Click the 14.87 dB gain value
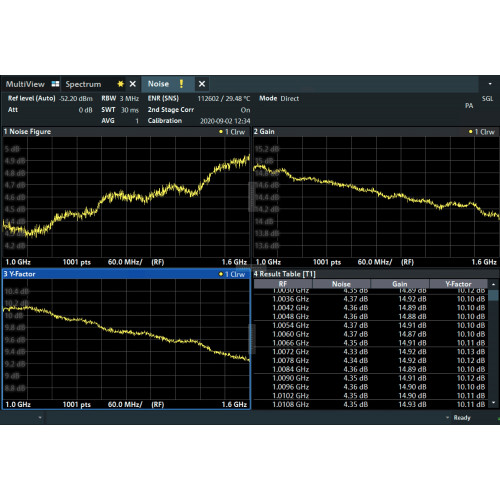This screenshot has height=500, width=500. coord(412,334)
